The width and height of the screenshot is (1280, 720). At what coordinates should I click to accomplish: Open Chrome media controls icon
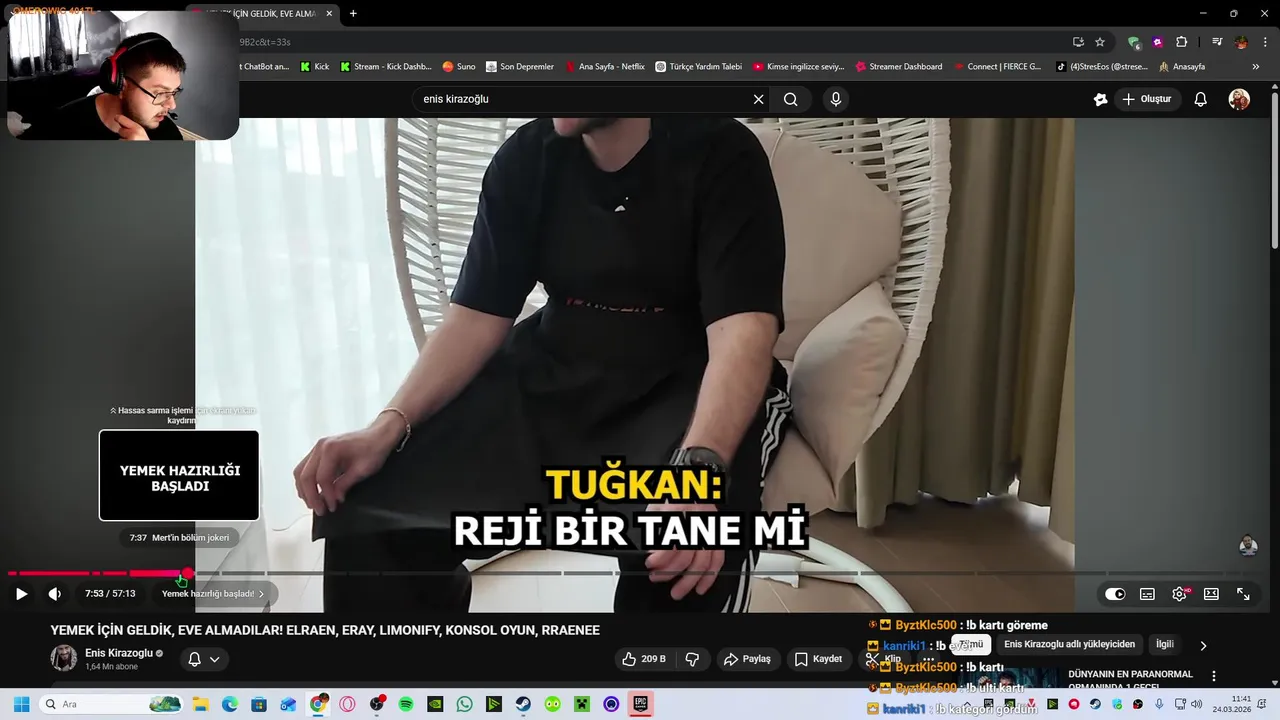(x=1217, y=42)
